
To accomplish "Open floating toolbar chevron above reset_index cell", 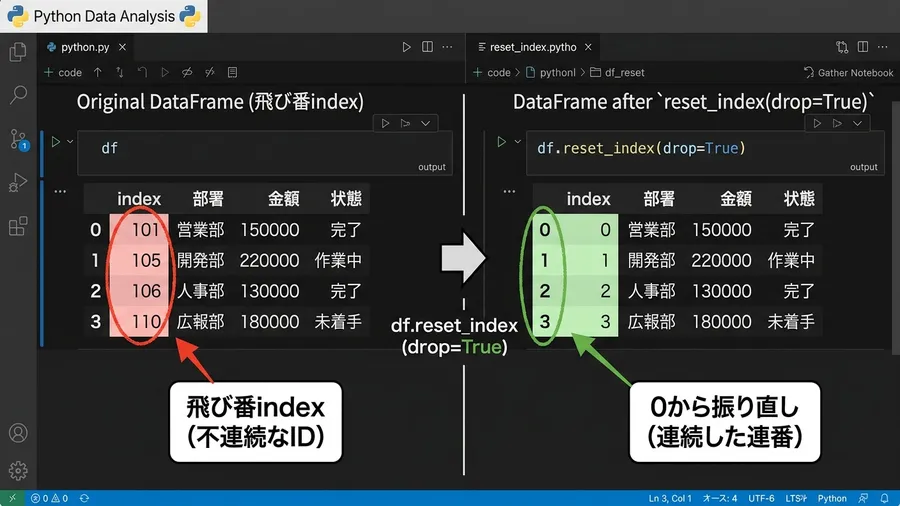I will pyautogui.click(x=857, y=123).
